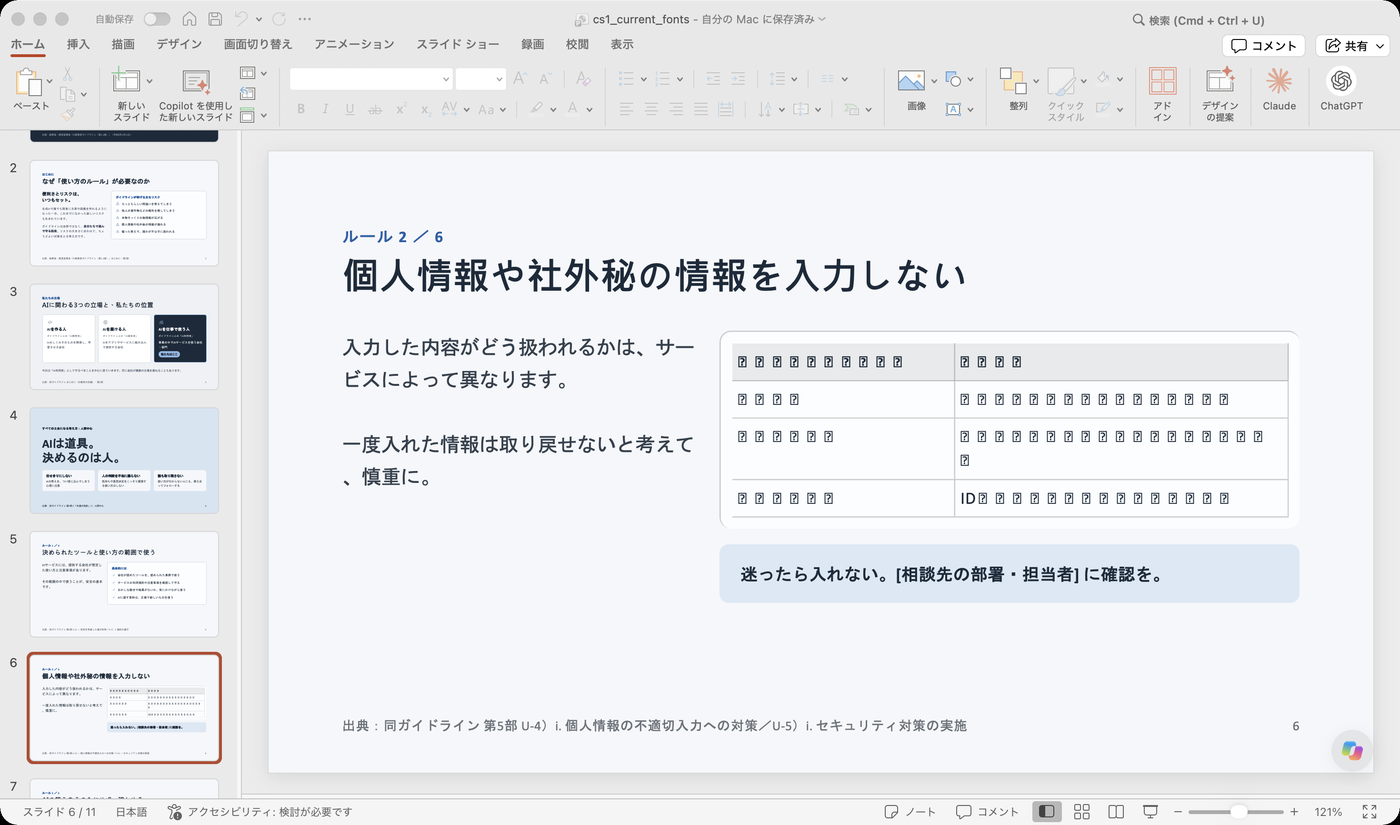The height and width of the screenshot is (825, 1400).
Task: Open the アドイン add-ins icon
Action: coord(1162,82)
